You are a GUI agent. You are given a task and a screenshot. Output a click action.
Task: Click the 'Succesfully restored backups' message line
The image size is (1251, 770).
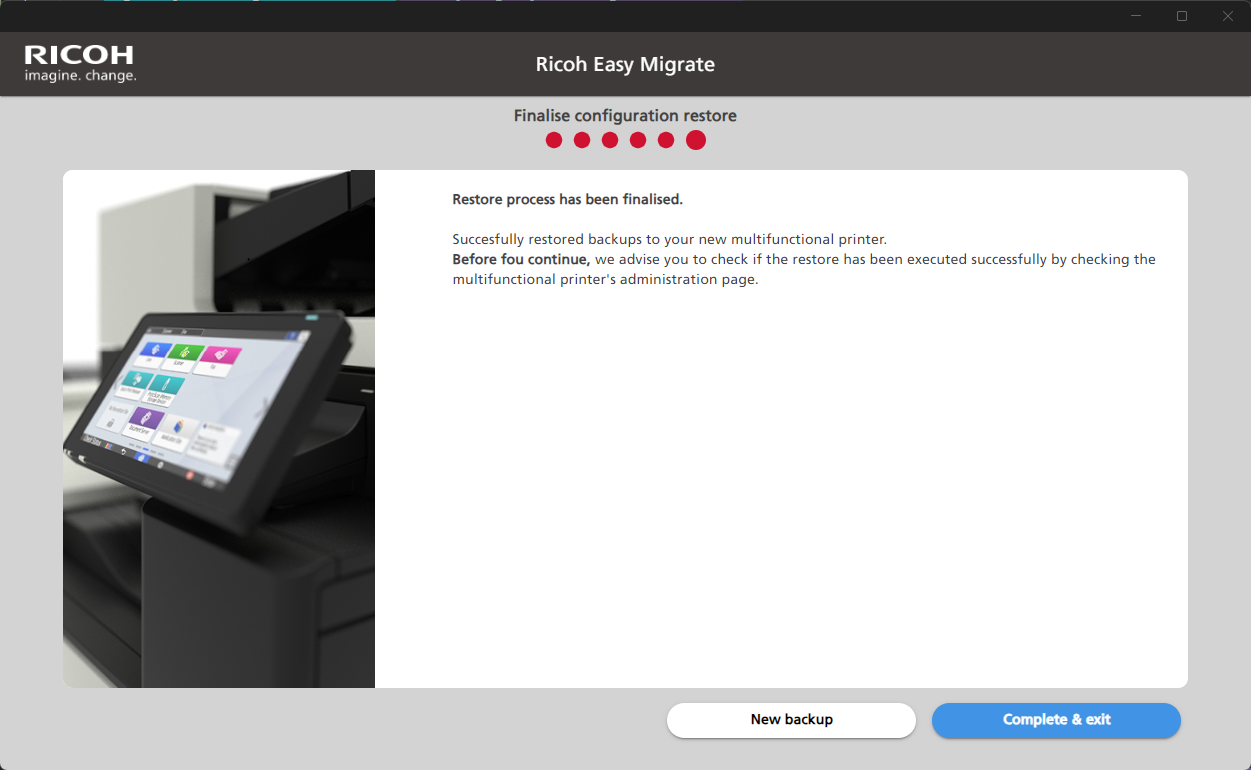669,240
